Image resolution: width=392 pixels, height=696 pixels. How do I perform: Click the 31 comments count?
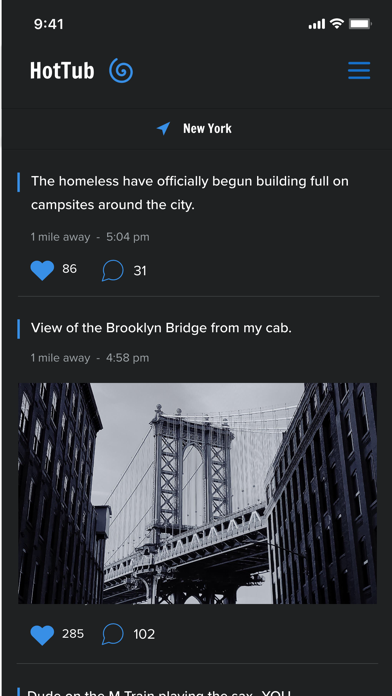[140, 270]
